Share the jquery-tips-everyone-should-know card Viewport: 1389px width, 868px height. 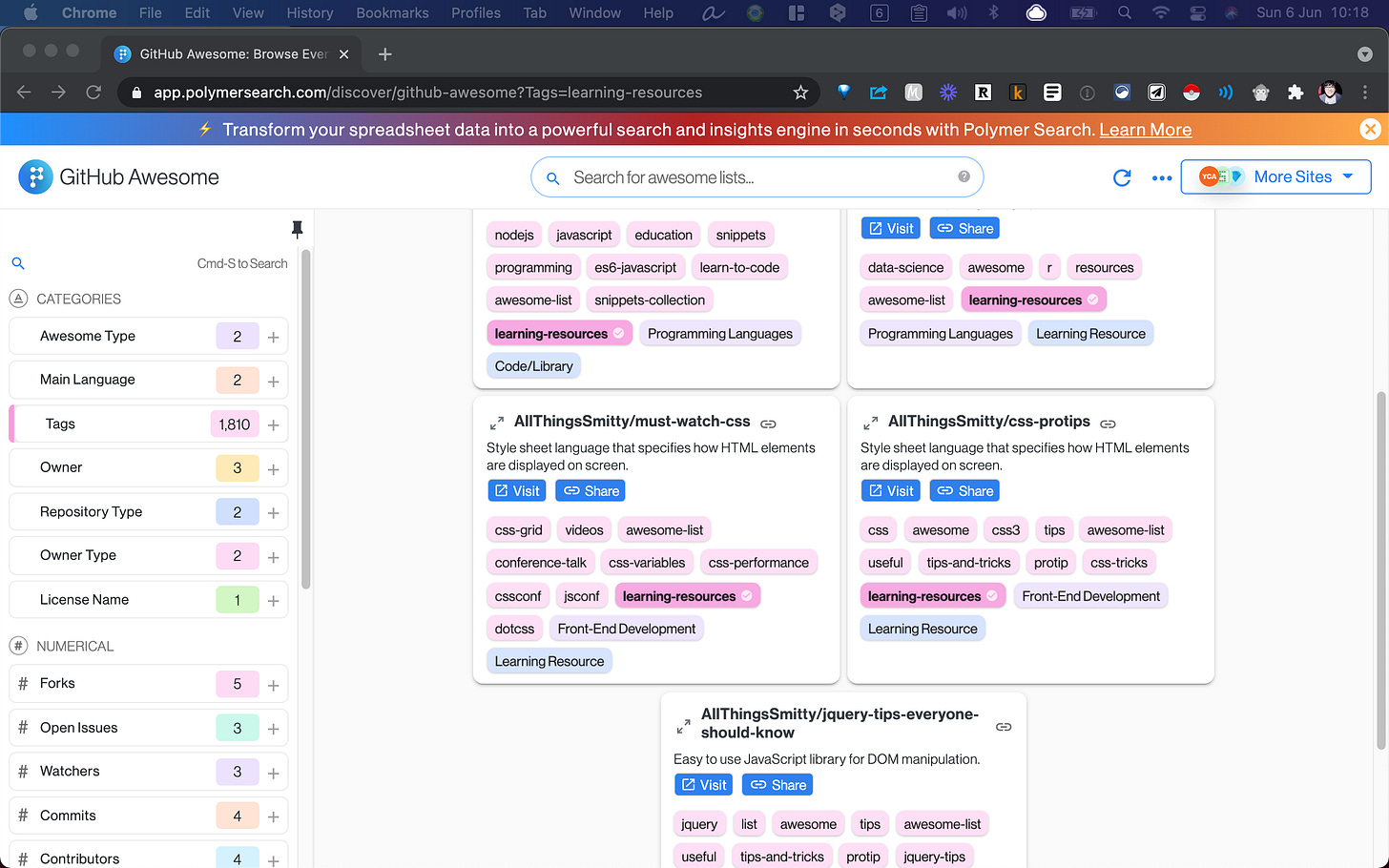point(777,785)
